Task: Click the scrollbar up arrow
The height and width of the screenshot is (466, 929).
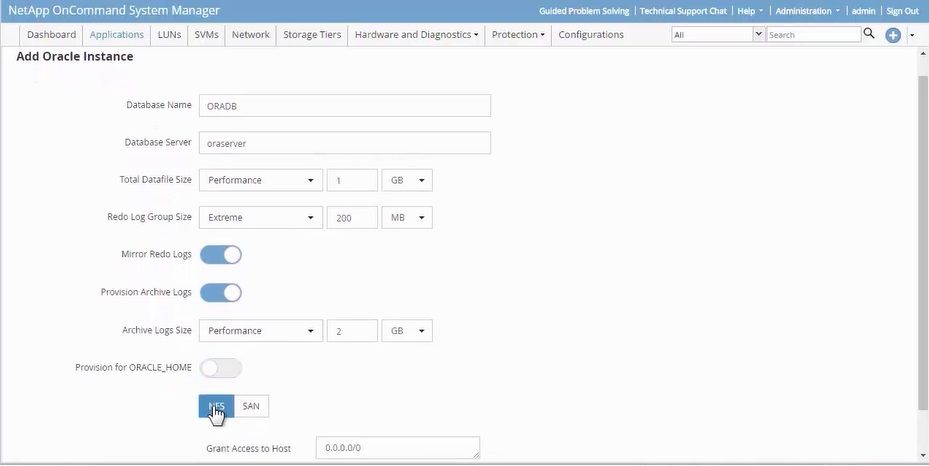Action: click(923, 53)
